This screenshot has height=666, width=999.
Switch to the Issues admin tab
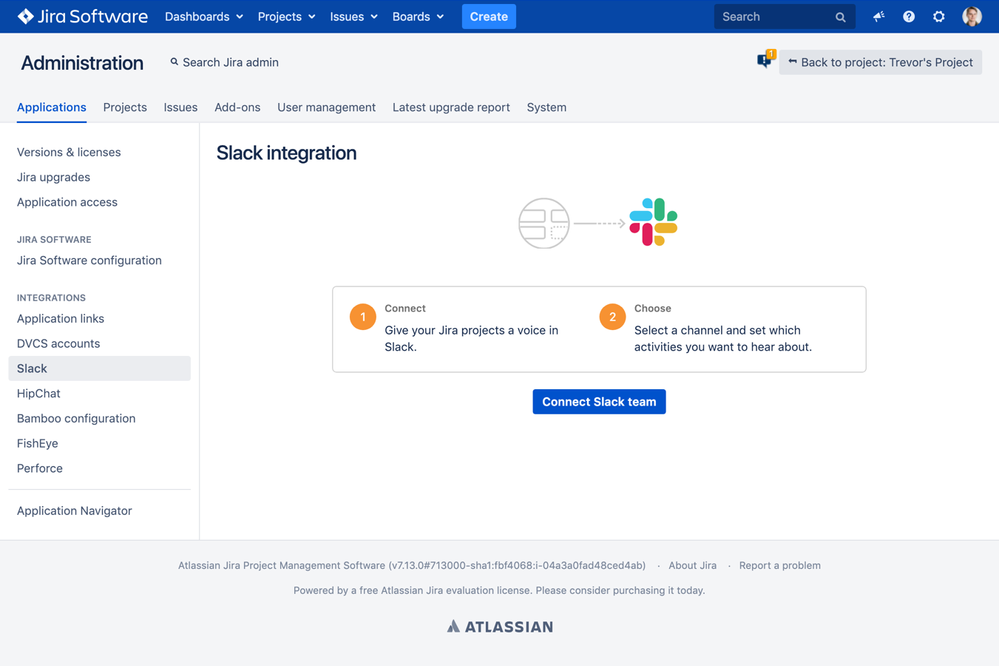(x=180, y=108)
